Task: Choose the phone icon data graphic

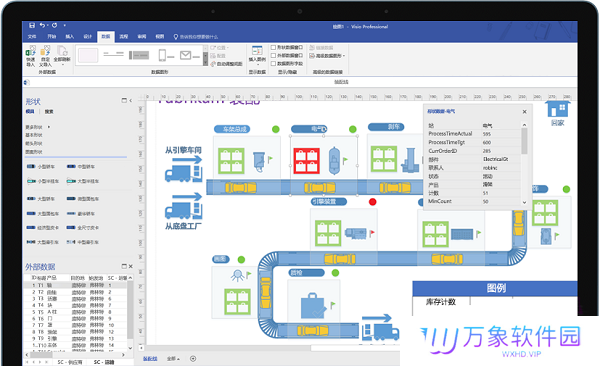Action: pos(166,56)
